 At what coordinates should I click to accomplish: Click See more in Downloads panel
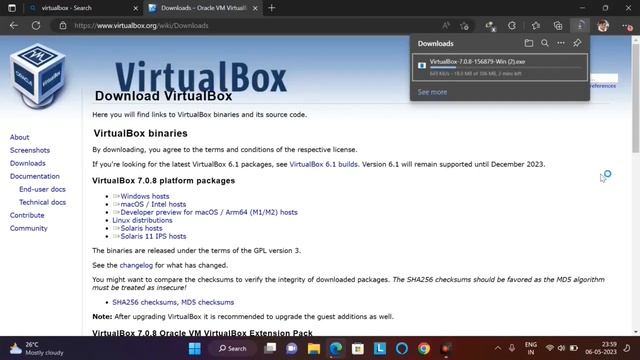432,92
